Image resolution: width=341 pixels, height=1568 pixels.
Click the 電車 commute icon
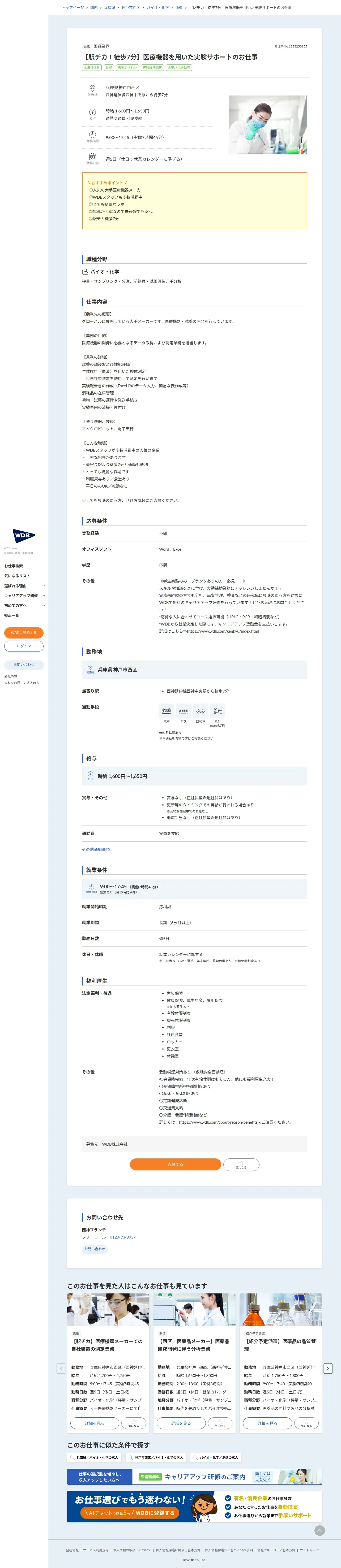pyautogui.click(x=166, y=711)
